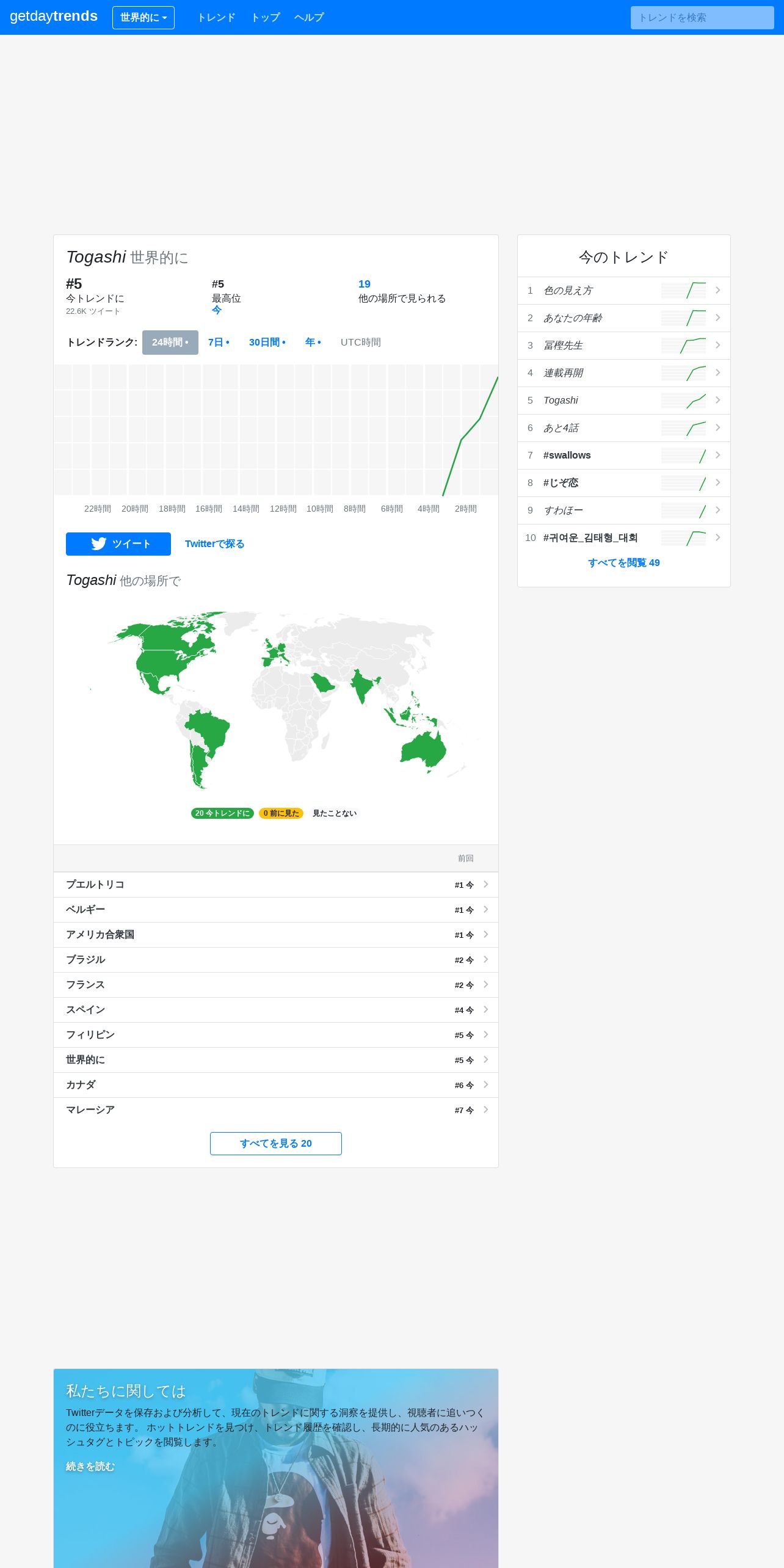Open trend あと4話
Image resolution: width=784 pixels, height=1568 pixels.
(x=561, y=428)
